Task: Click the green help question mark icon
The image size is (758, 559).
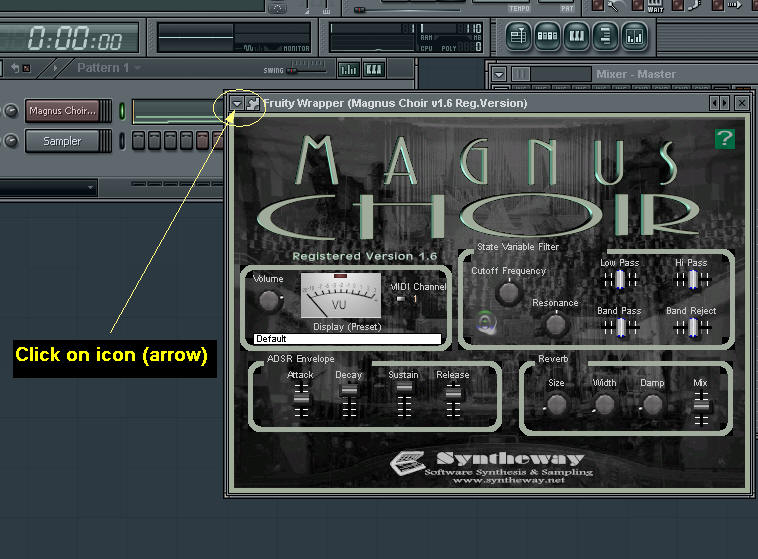Action: [x=724, y=139]
